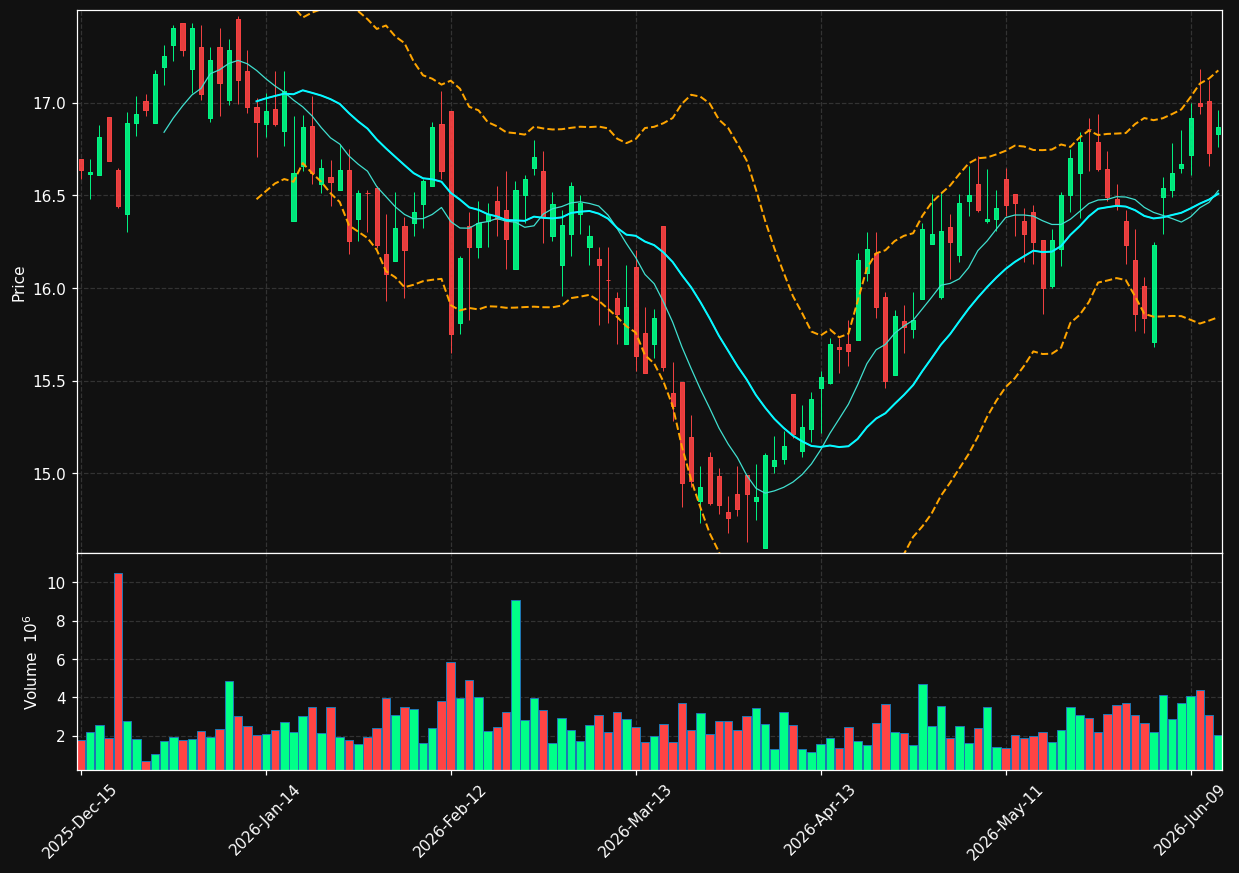
Task: Click the 2026-Jan-14 date label
Action: [x=265, y=821]
